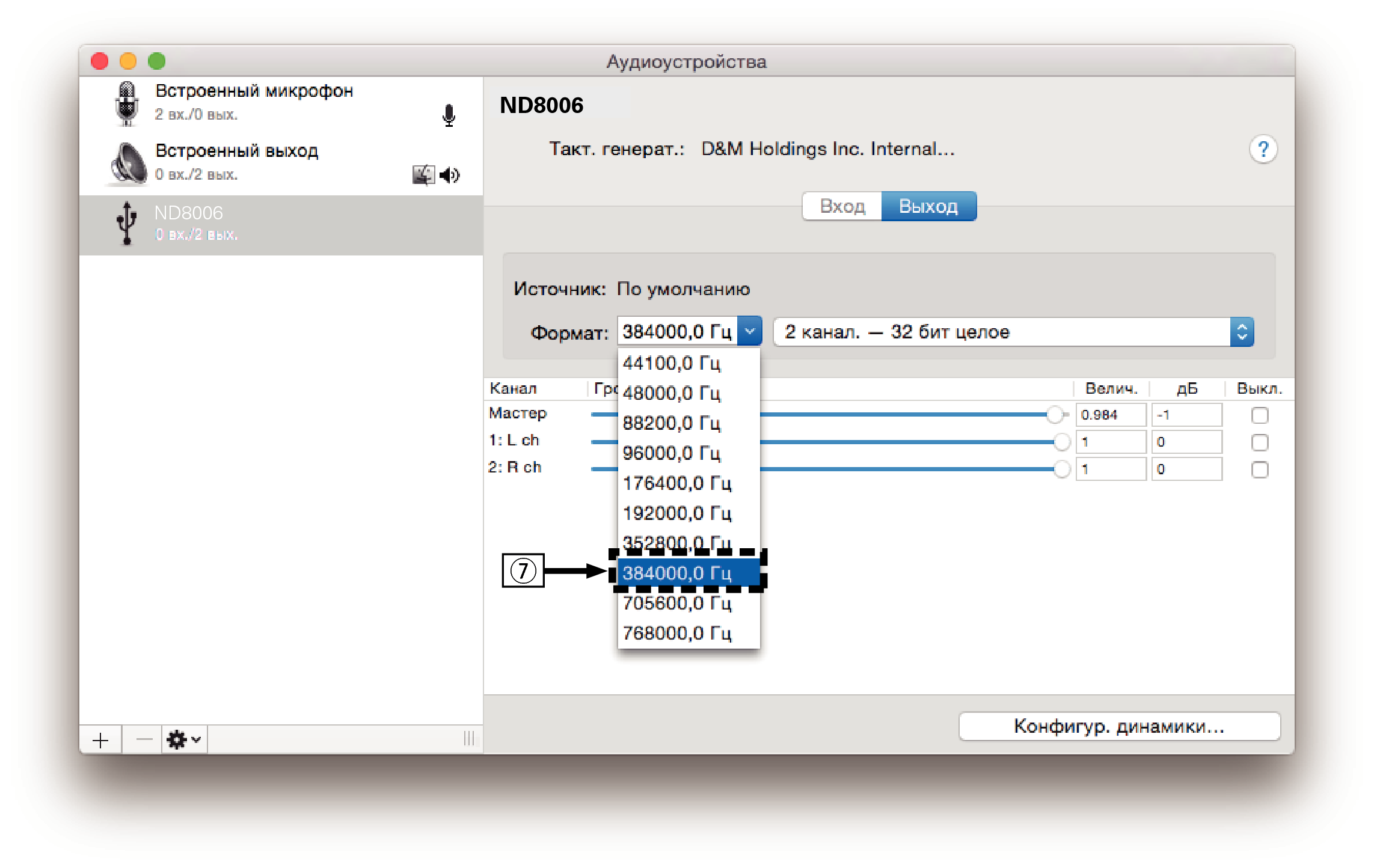Choose 192000,0 Гц sample rate
Image resolution: width=1374 pixels, height=868 pixels.
coord(689,513)
